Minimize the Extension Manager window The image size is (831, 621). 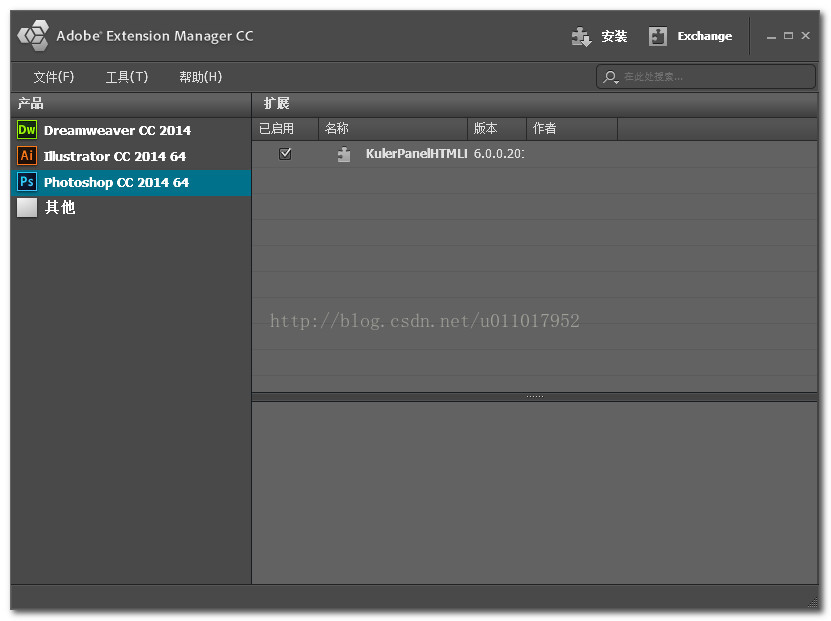click(x=771, y=37)
